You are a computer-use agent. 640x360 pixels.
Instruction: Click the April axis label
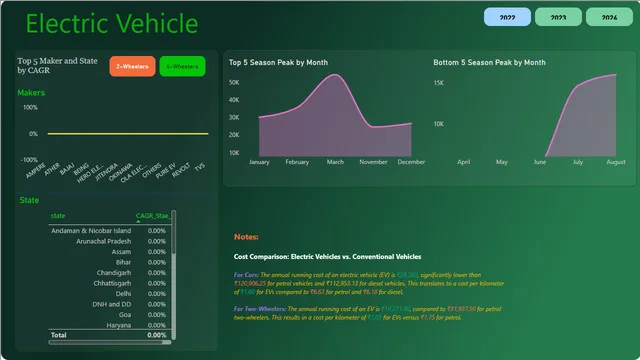point(464,162)
